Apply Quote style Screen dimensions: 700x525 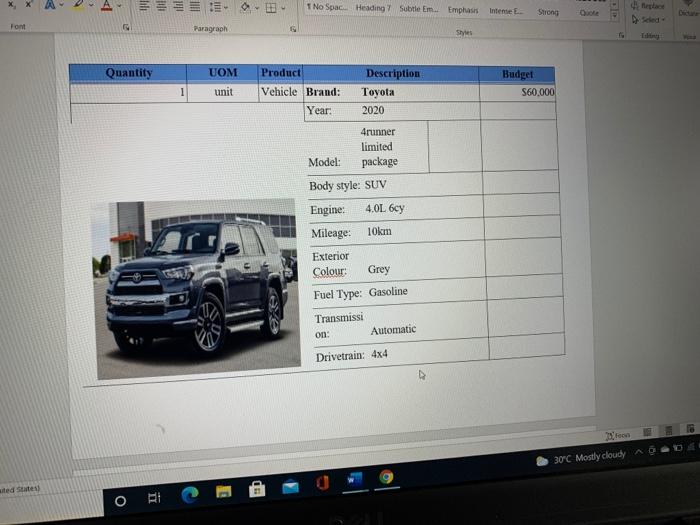(x=589, y=13)
